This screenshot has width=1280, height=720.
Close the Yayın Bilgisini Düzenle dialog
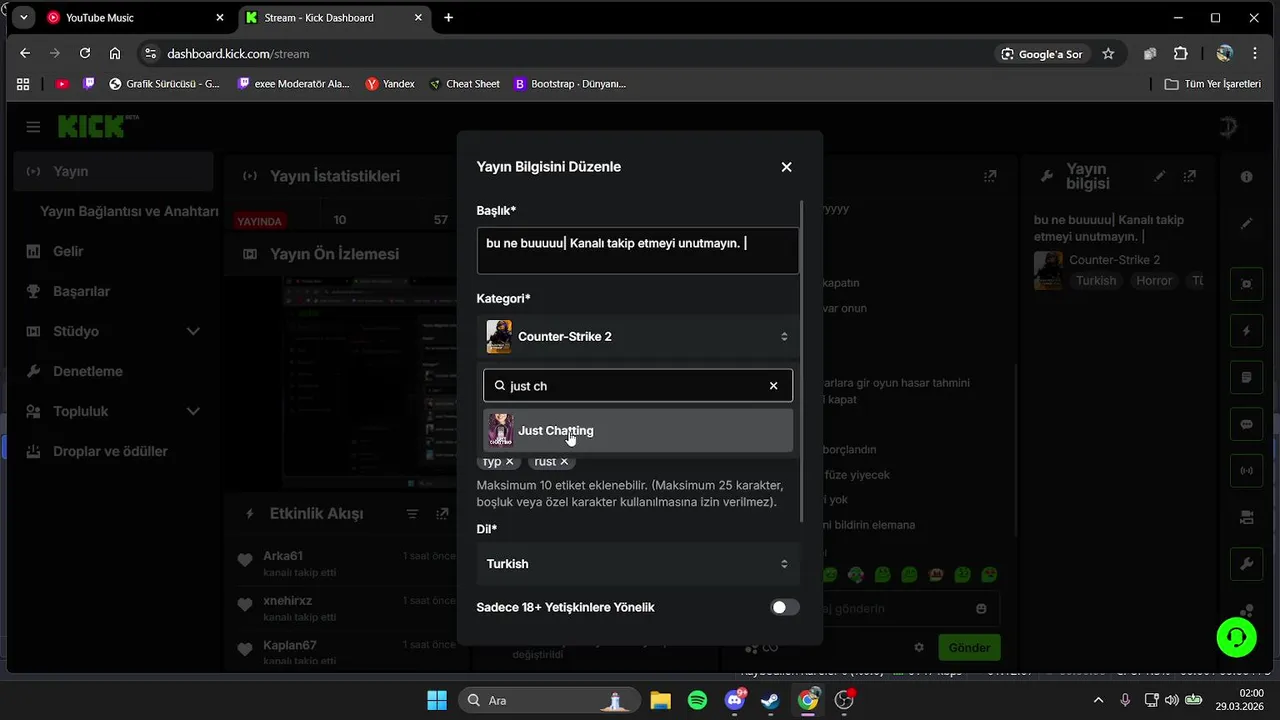(x=786, y=167)
